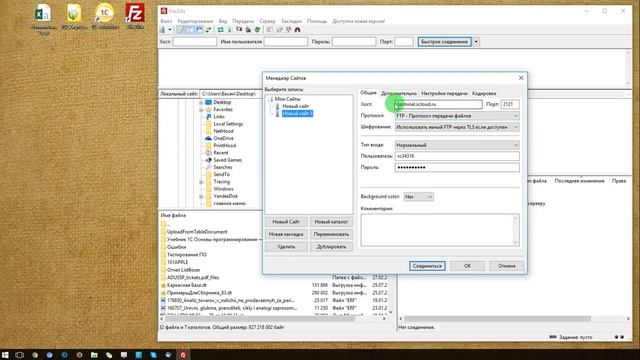Image resolution: width=640 pixels, height=360 pixels.
Task: Click the Соединиться button
Action: [427, 266]
